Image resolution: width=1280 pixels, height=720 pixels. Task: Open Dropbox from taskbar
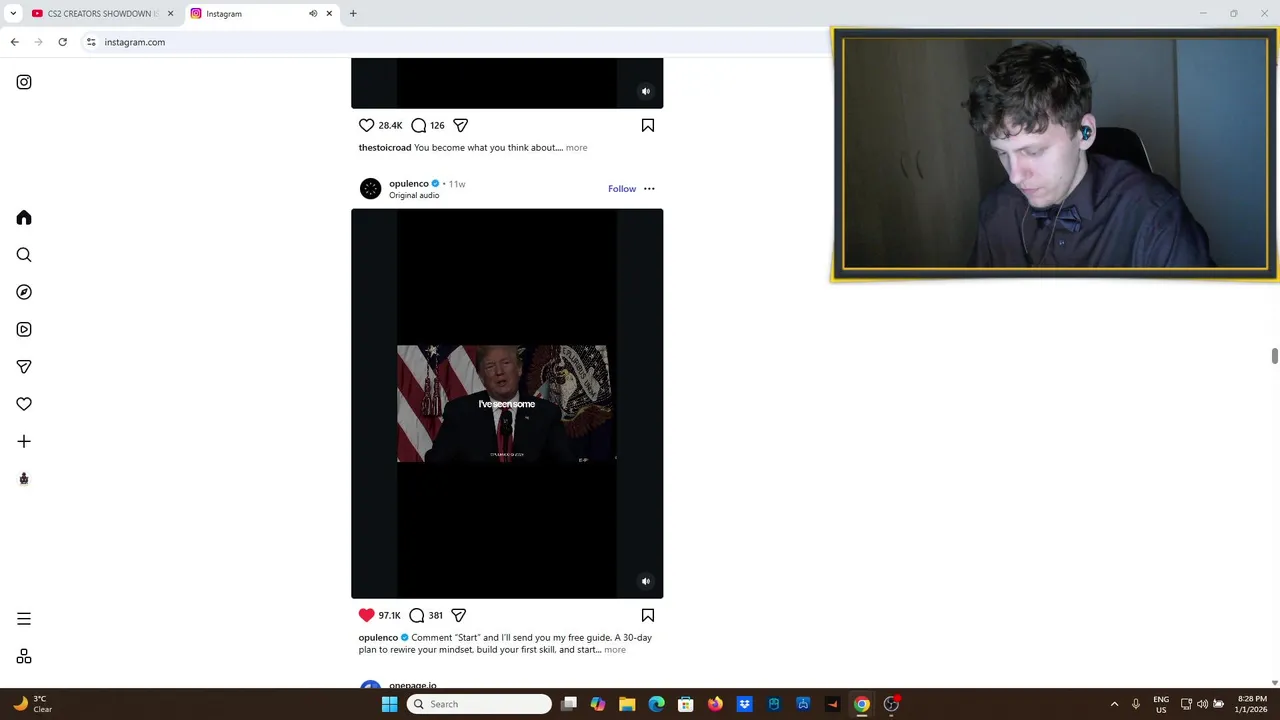[x=744, y=704]
